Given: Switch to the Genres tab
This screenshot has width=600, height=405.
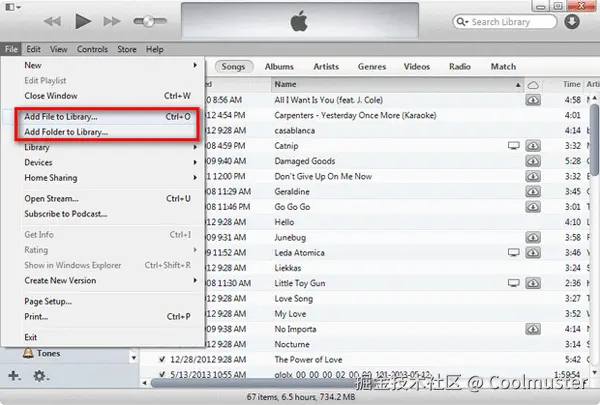Looking at the screenshot, I should [372, 67].
